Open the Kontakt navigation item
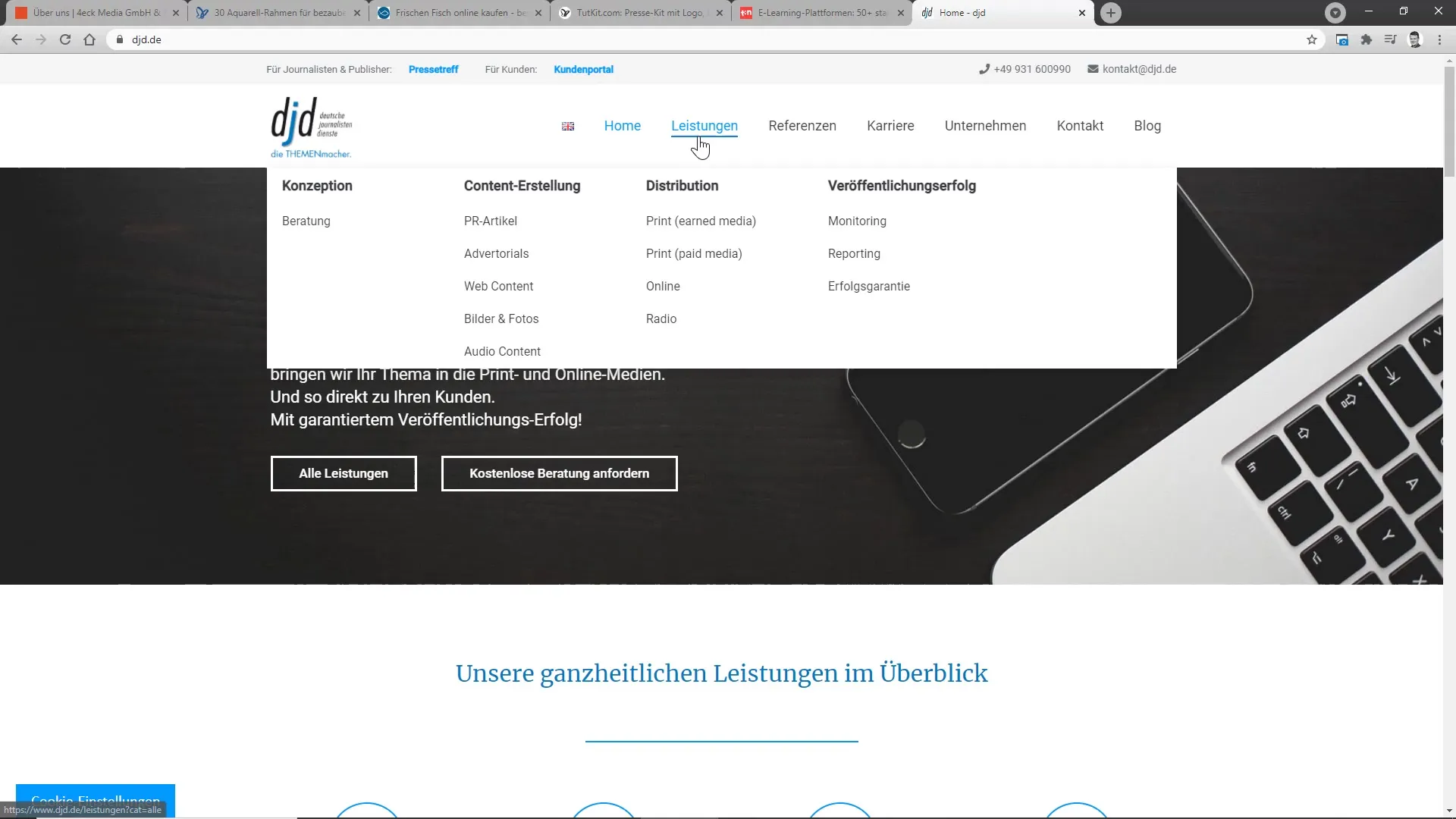Viewport: 1456px width, 819px height. 1080,126
